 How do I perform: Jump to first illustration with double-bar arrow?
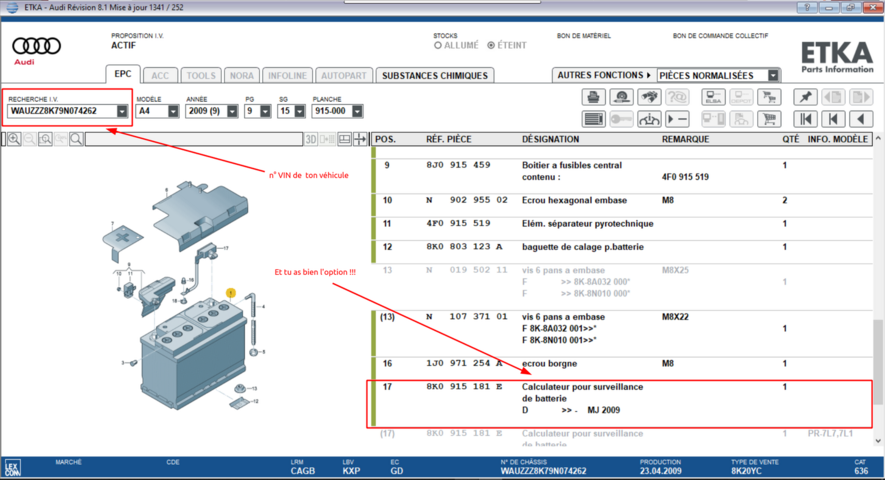click(805, 119)
